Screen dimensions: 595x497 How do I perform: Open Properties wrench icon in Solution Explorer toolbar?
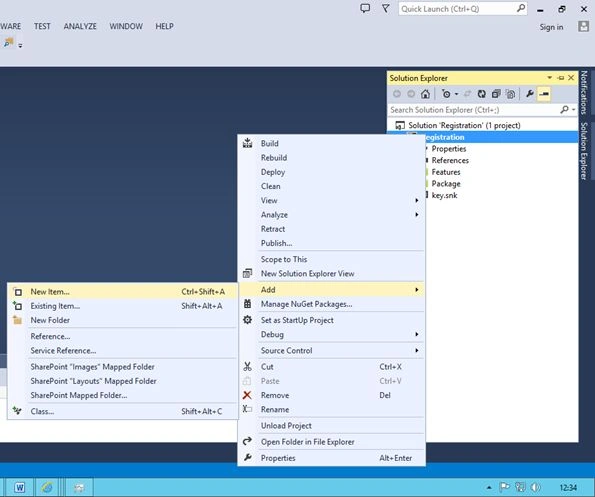(529, 94)
